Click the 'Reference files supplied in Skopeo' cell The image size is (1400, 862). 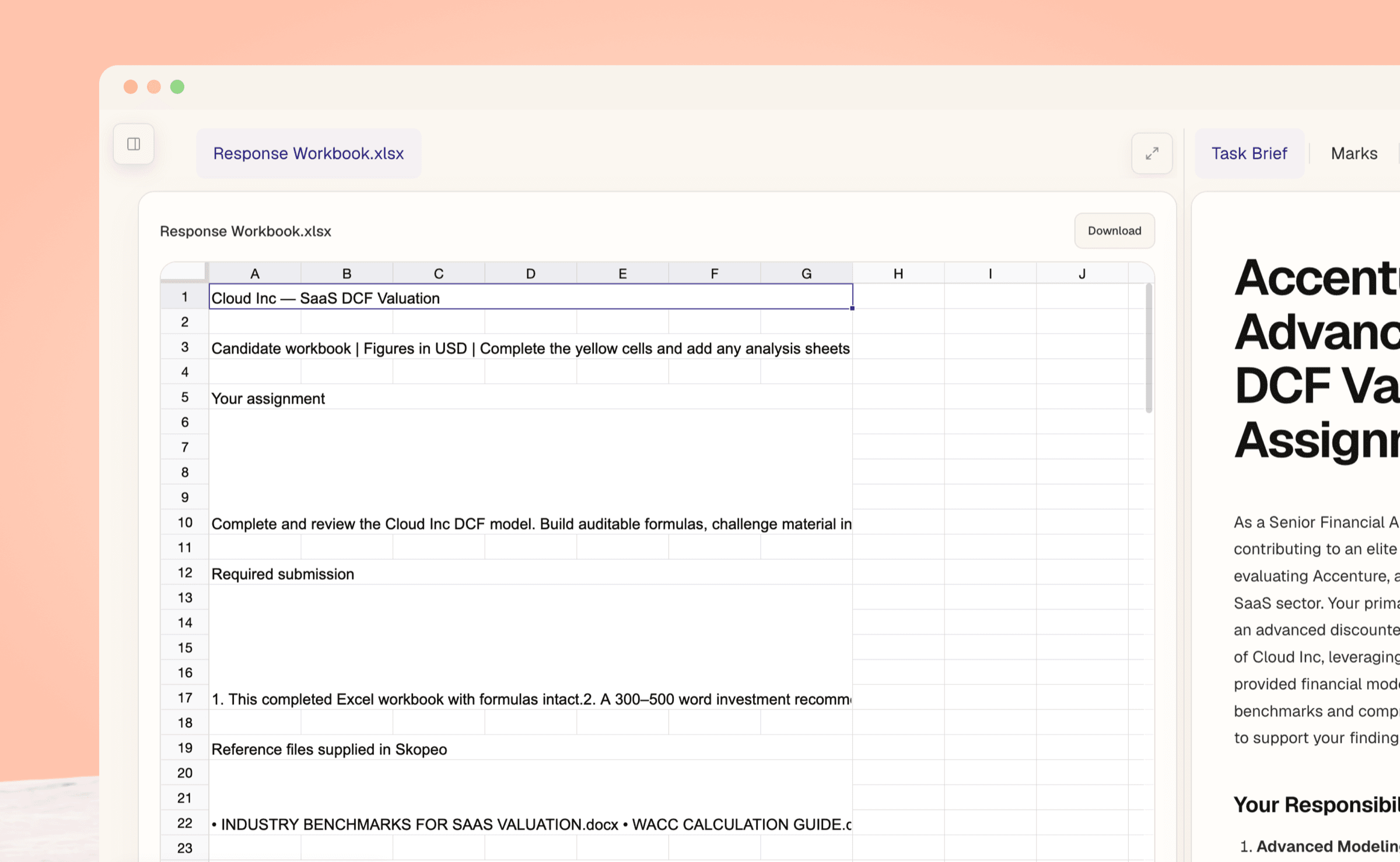(x=531, y=748)
